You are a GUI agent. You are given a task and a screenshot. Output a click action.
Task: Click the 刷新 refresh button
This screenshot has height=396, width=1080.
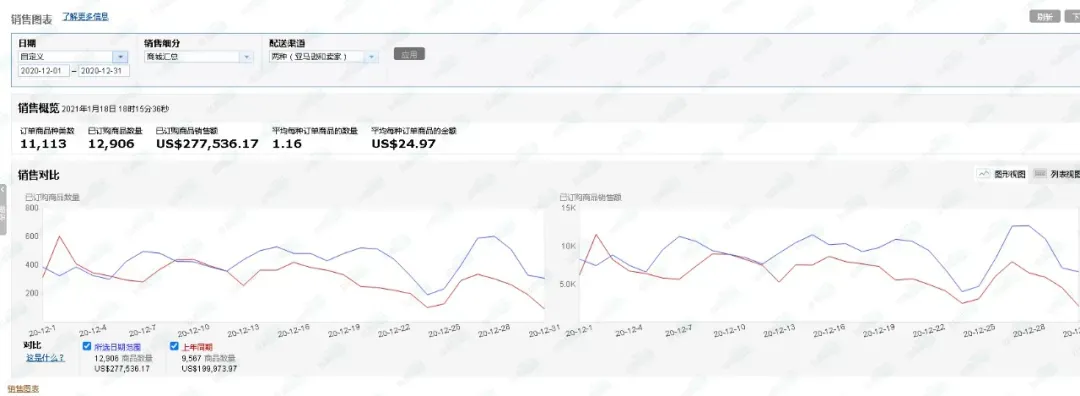click(1044, 17)
